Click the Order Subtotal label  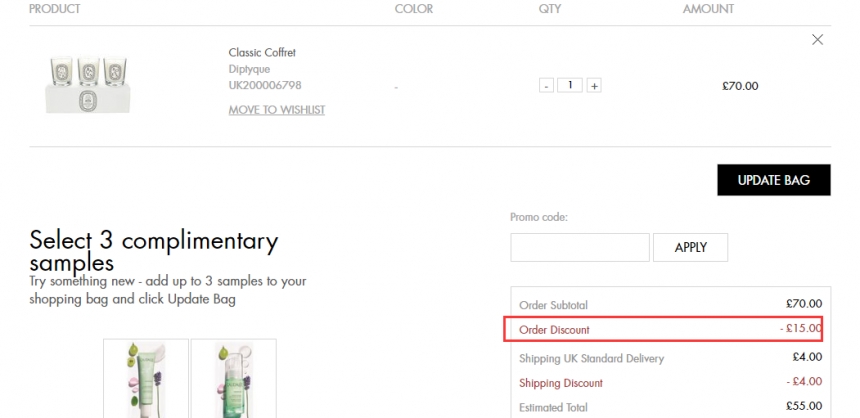(553, 304)
